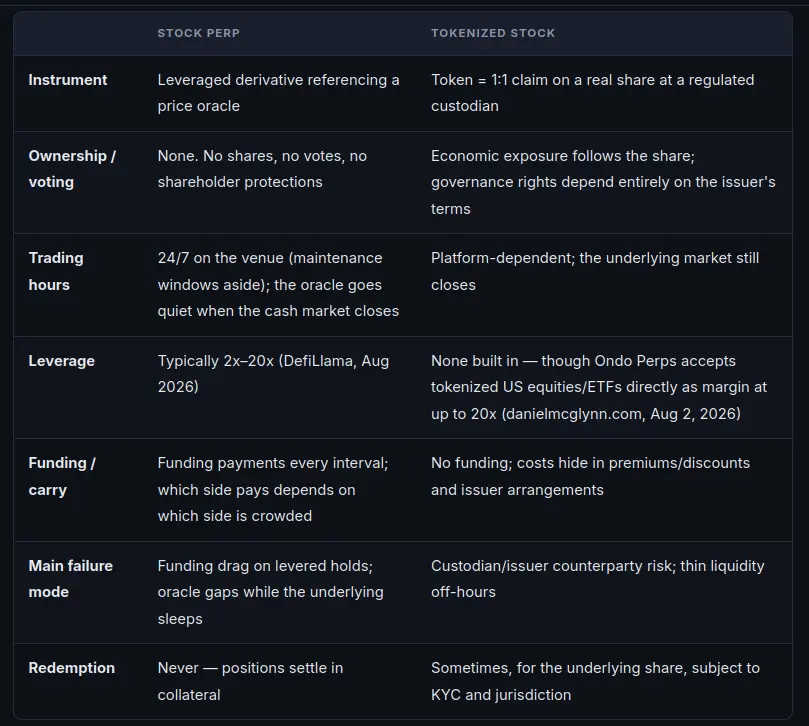Viewport: 809px width, 726px height.
Task: Click the 'None. No shares, no votes' cell
Action: (x=262, y=169)
